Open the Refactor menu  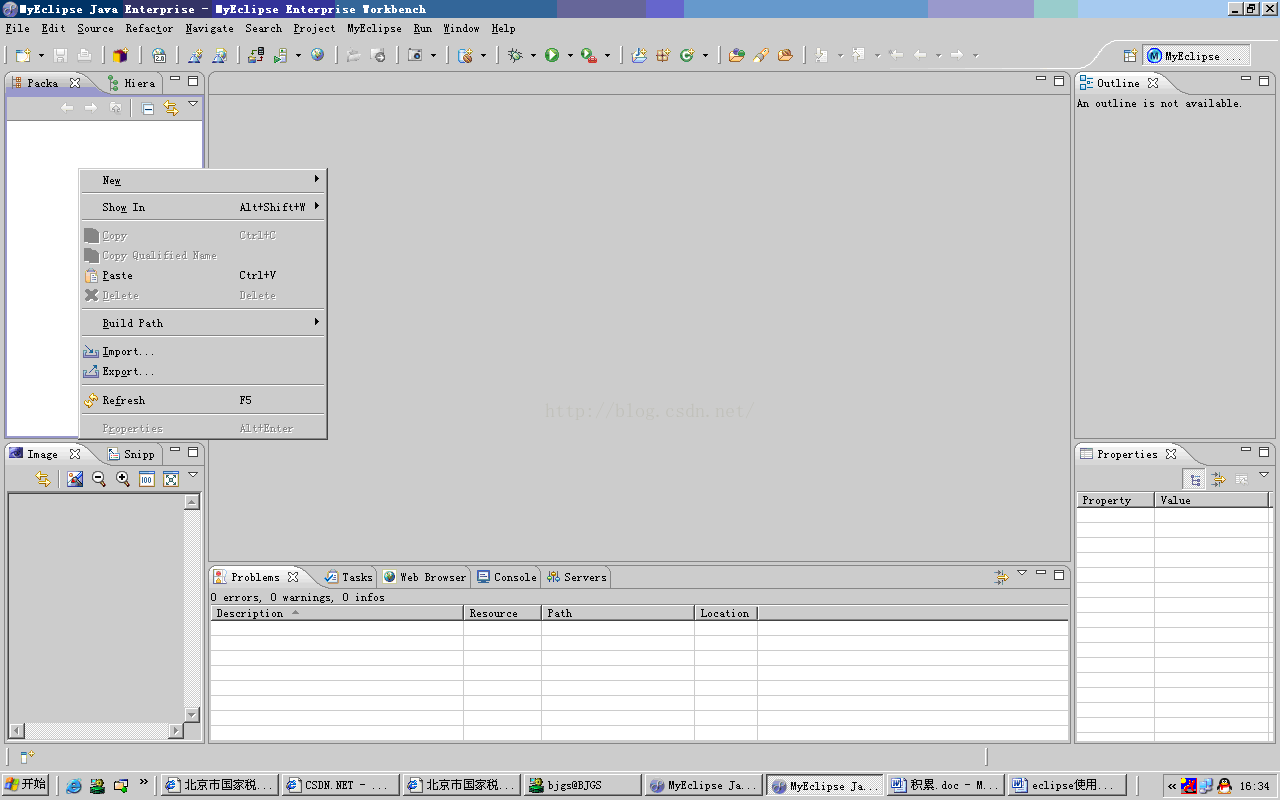click(149, 29)
